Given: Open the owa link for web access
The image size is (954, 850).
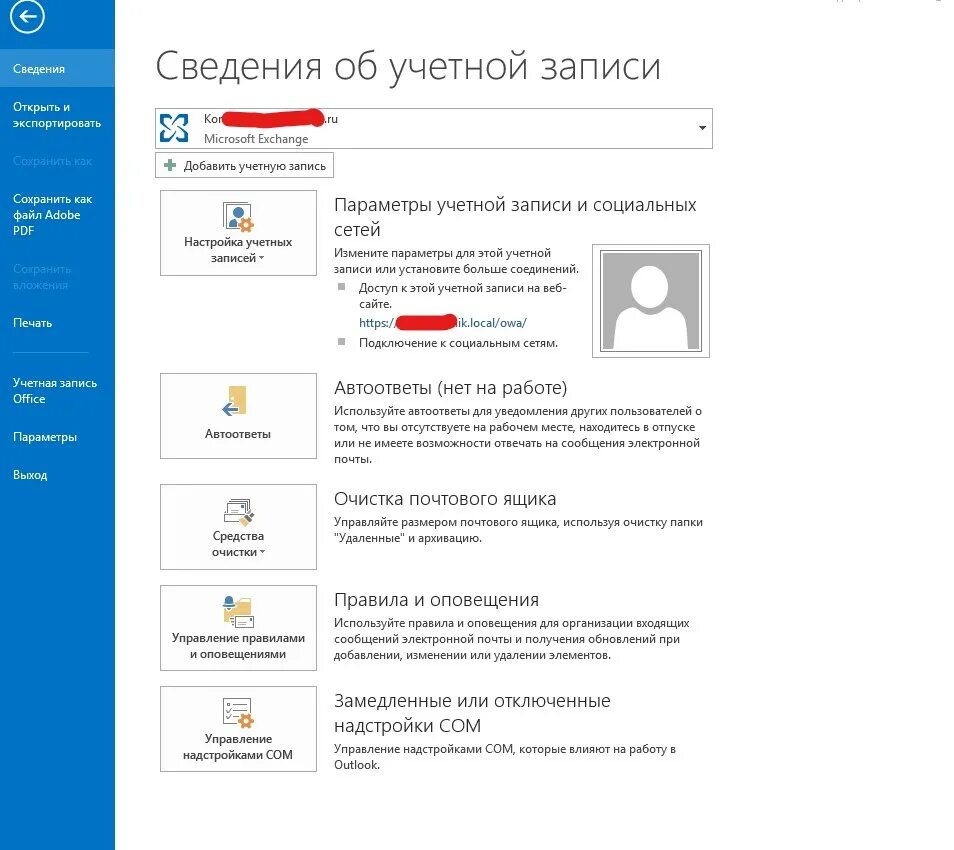Looking at the screenshot, I should coord(441,323).
